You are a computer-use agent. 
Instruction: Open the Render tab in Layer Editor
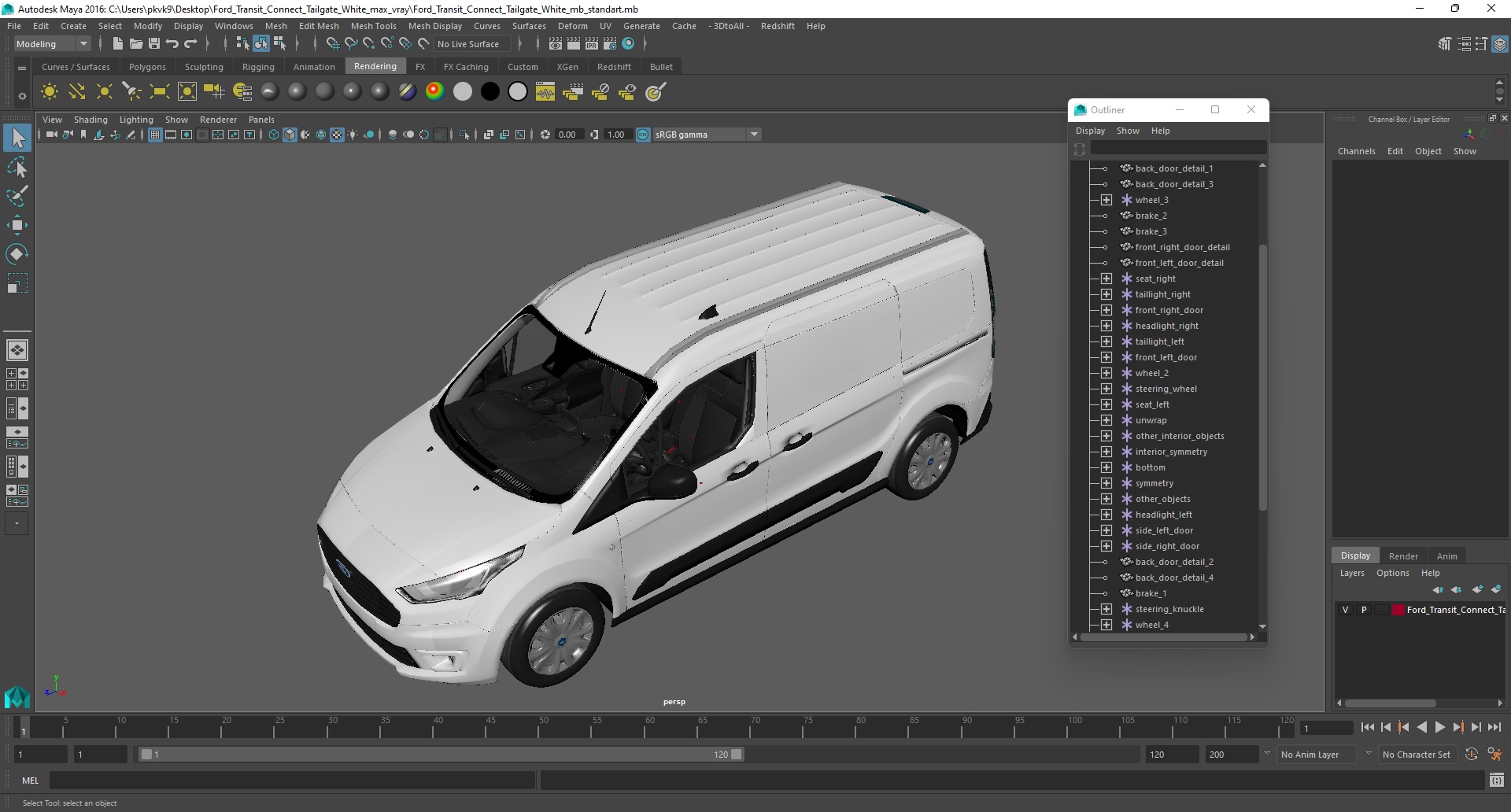point(1403,555)
